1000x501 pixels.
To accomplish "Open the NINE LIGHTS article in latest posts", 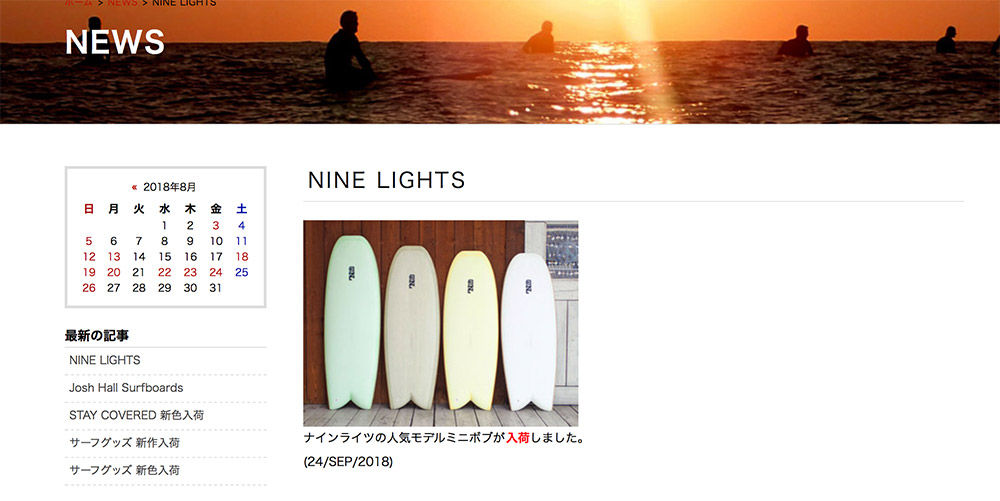I will [105, 360].
